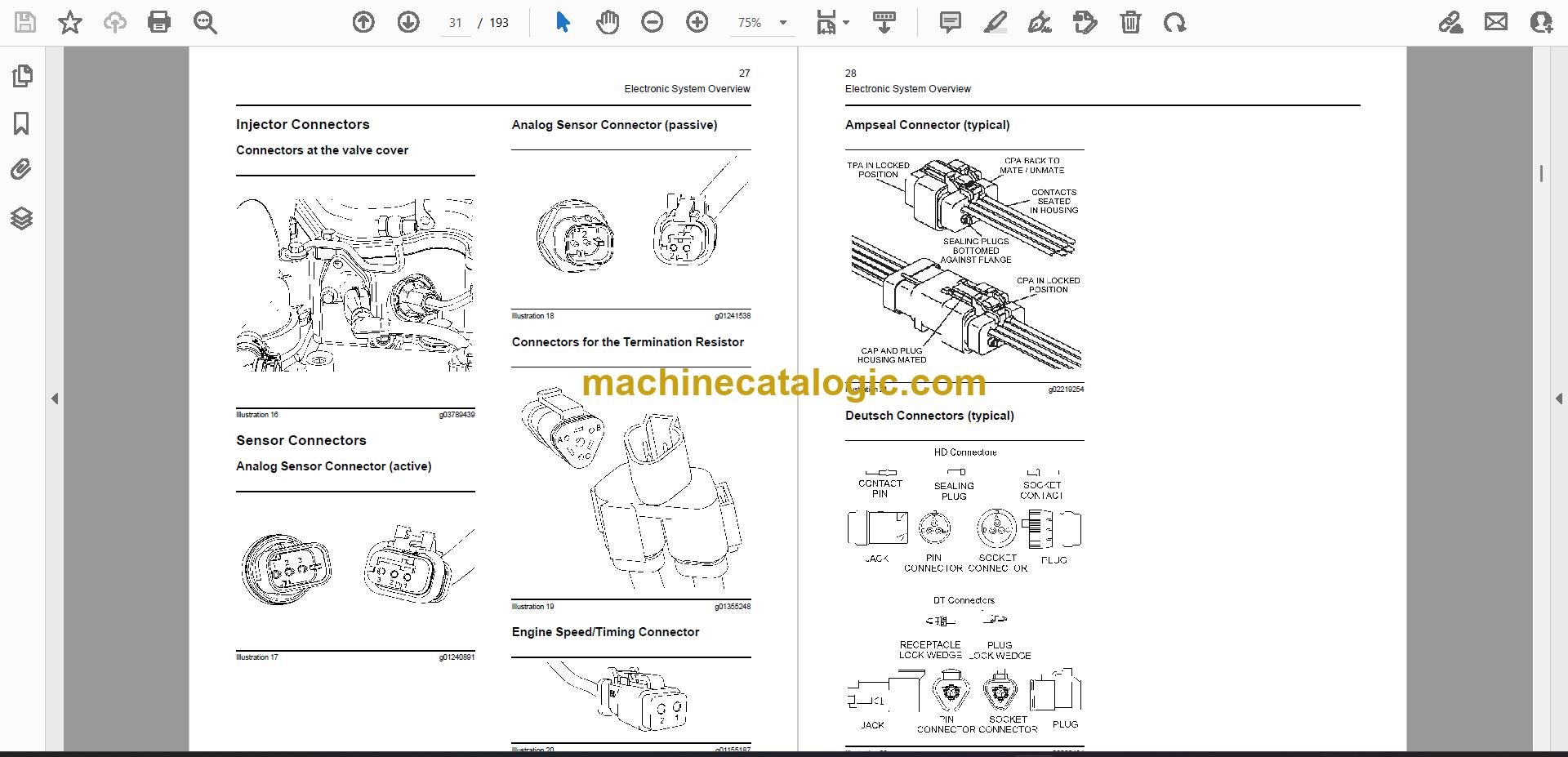This screenshot has width=1568, height=757.
Task: Open the stamp tool
Action: (x=1085, y=22)
